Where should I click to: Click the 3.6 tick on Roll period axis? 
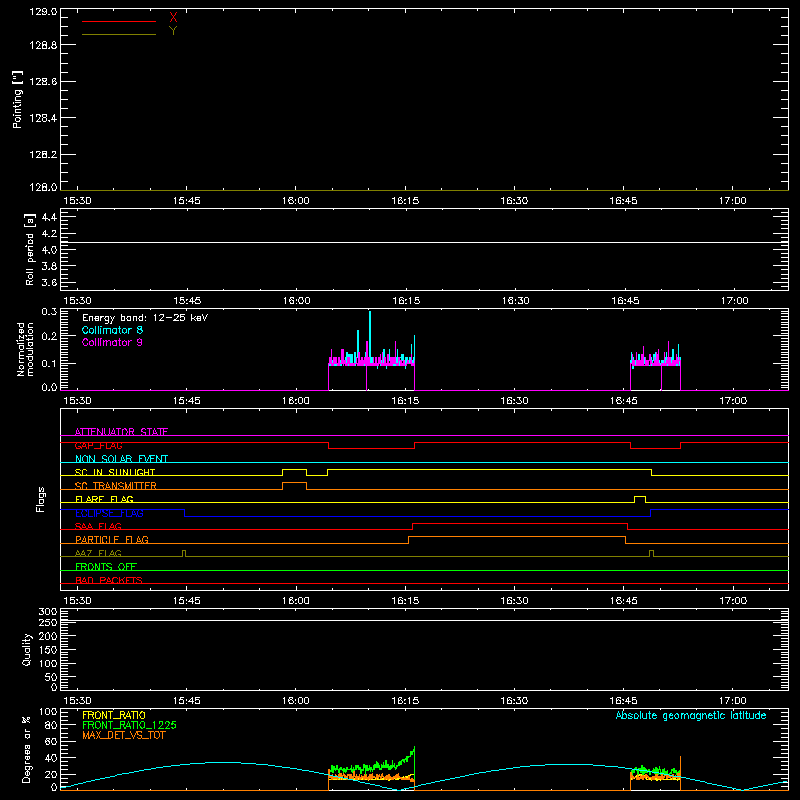49,283
